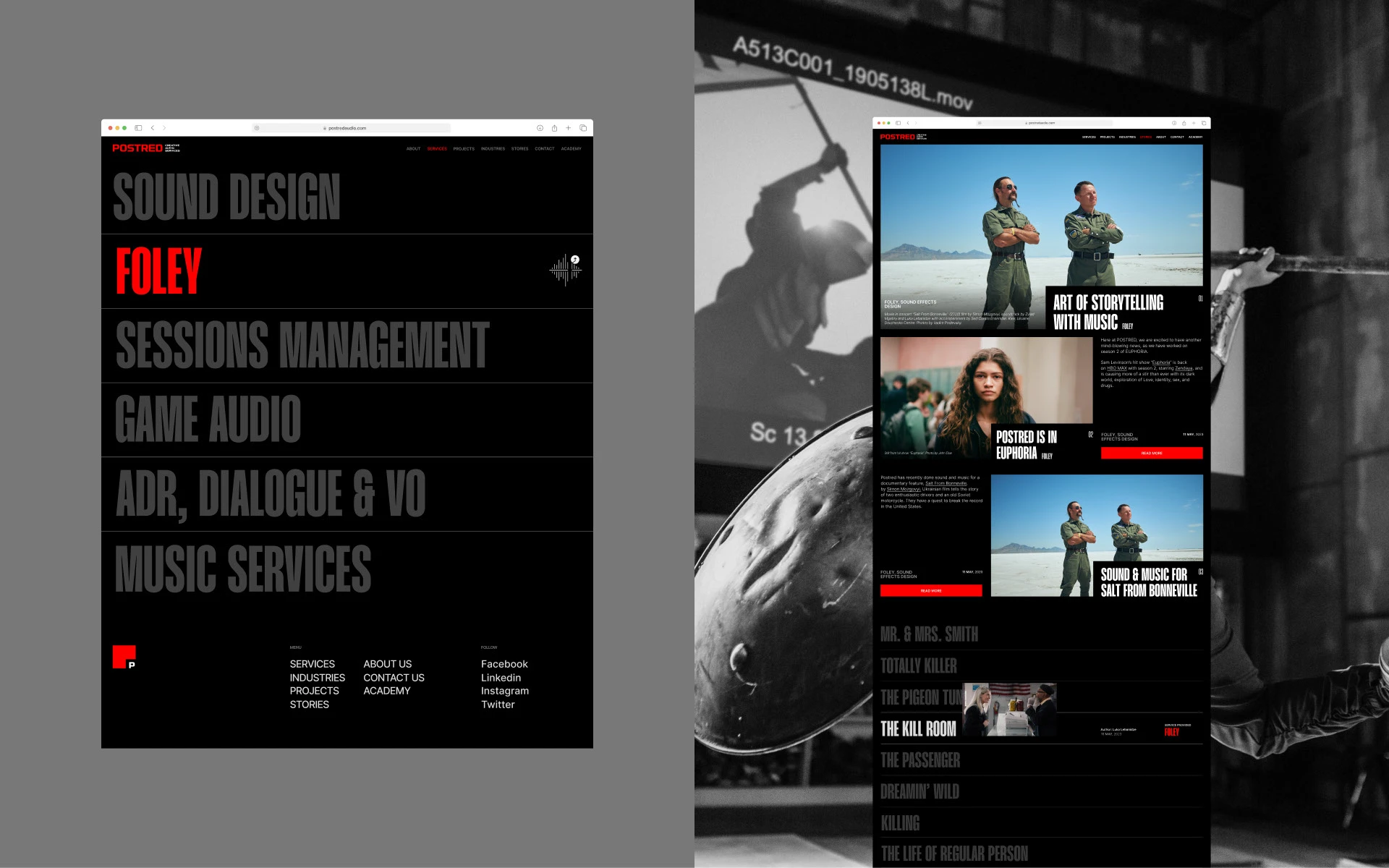Open the Facebook follow link
Screen dimensions: 1389x868
pos(504,664)
